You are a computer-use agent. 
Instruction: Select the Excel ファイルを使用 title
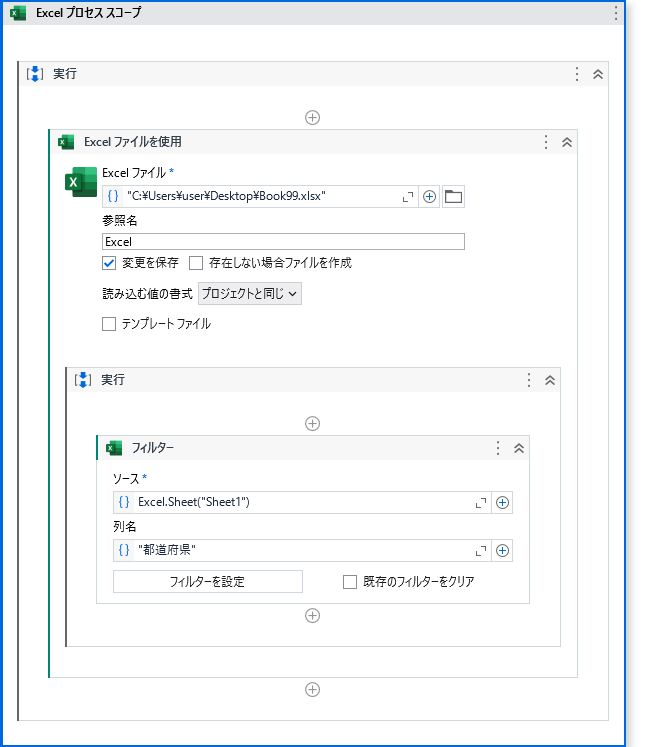point(133,142)
